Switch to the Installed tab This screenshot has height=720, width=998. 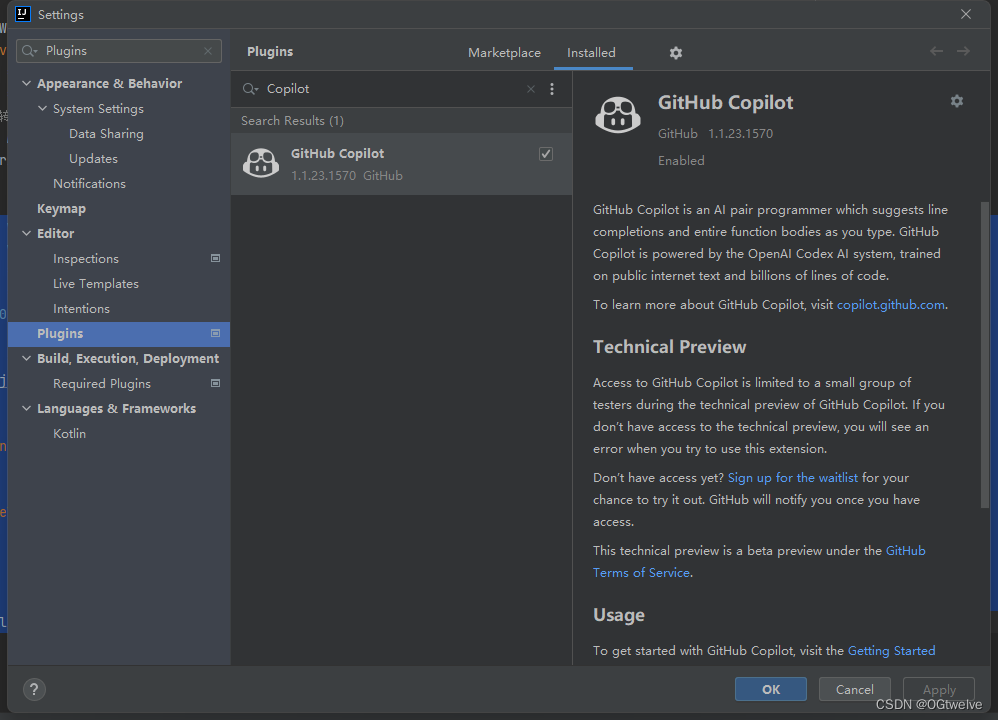click(591, 53)
